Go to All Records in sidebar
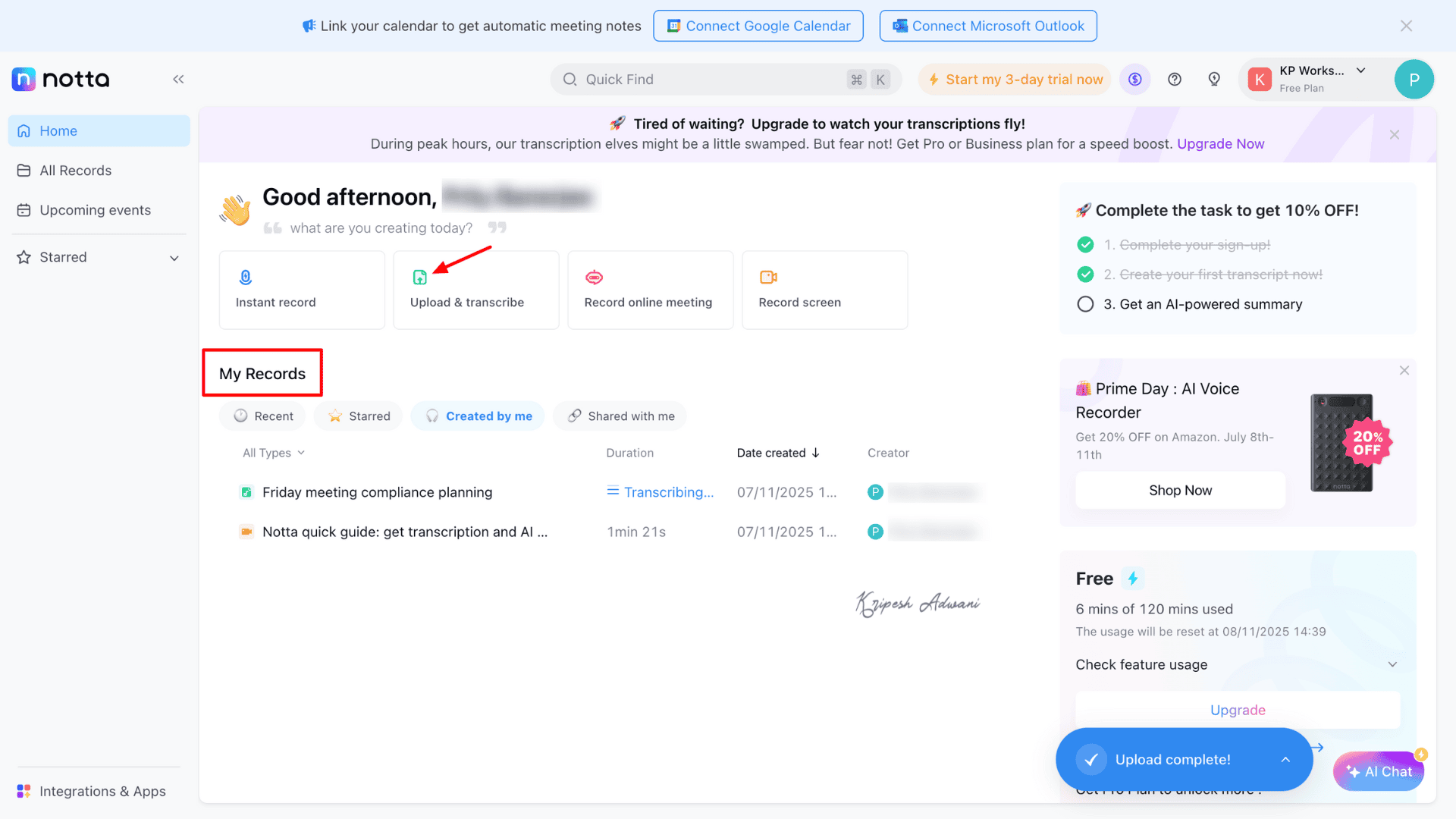Viewport: 1456px width, 819px height. pyautogui.click(x=75, y=171)
